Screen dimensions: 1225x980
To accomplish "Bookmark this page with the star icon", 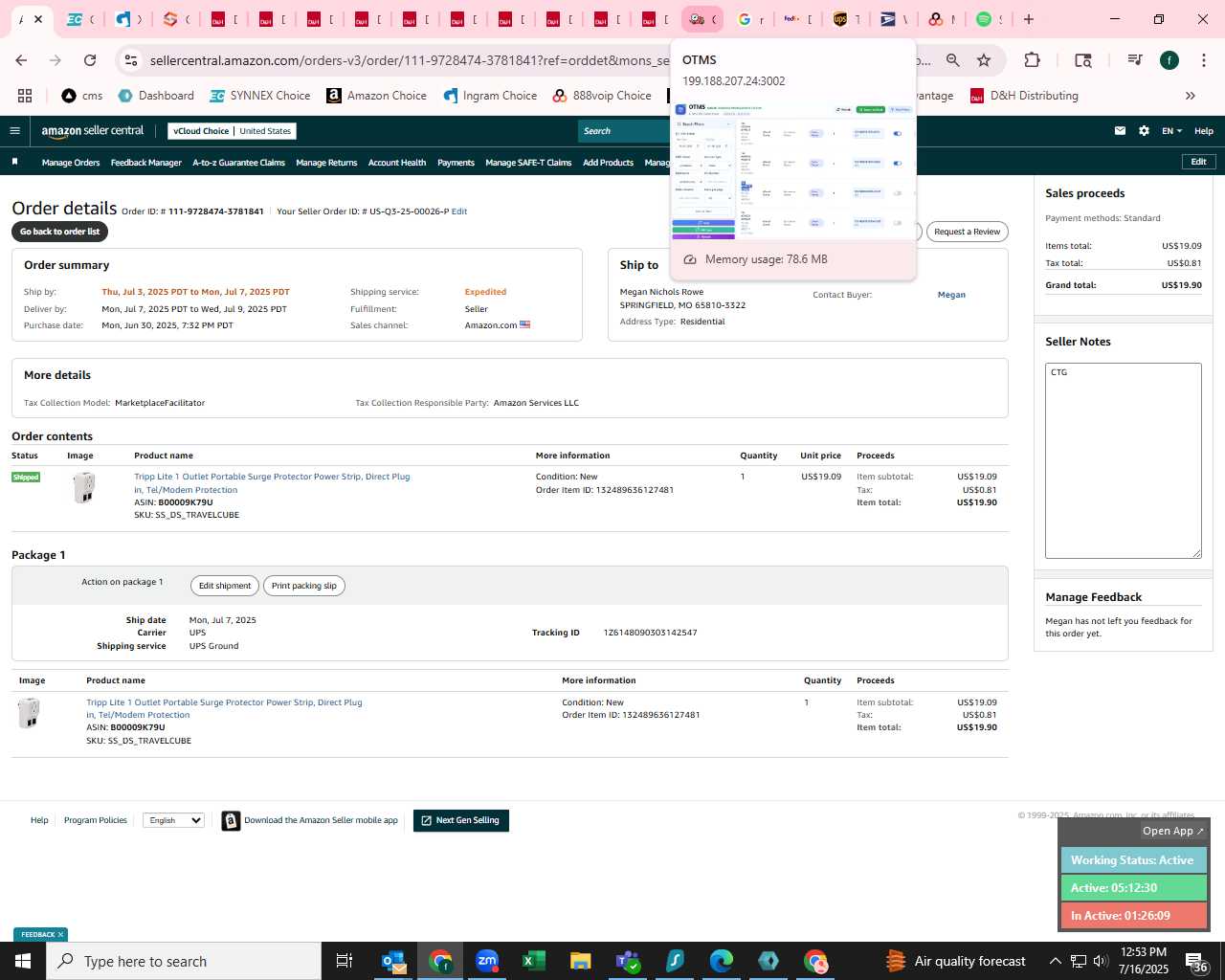I will click(984, 60).
